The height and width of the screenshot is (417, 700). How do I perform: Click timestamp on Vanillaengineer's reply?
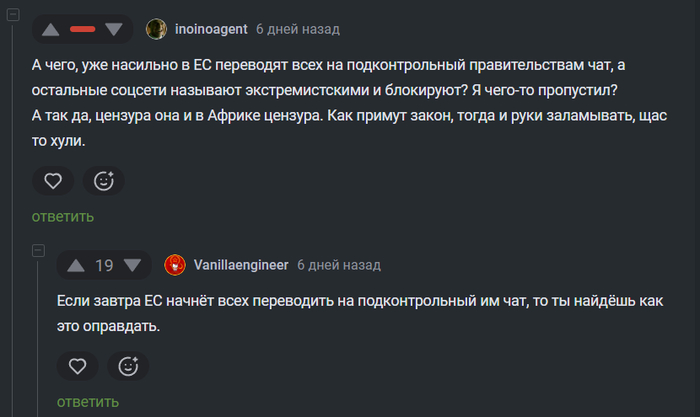pos(339,265)
